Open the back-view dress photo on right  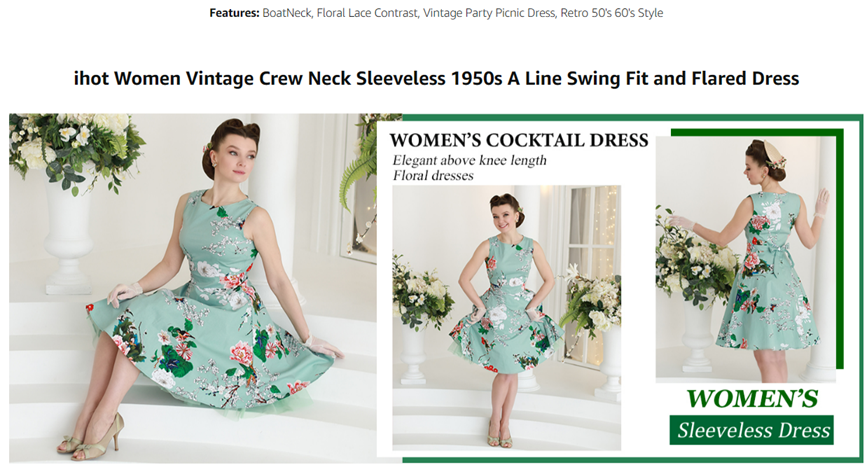[745, 259]
